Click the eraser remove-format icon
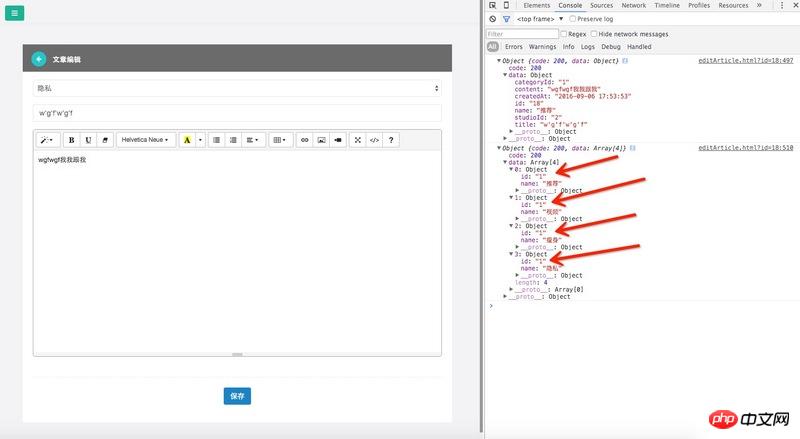 105,140
